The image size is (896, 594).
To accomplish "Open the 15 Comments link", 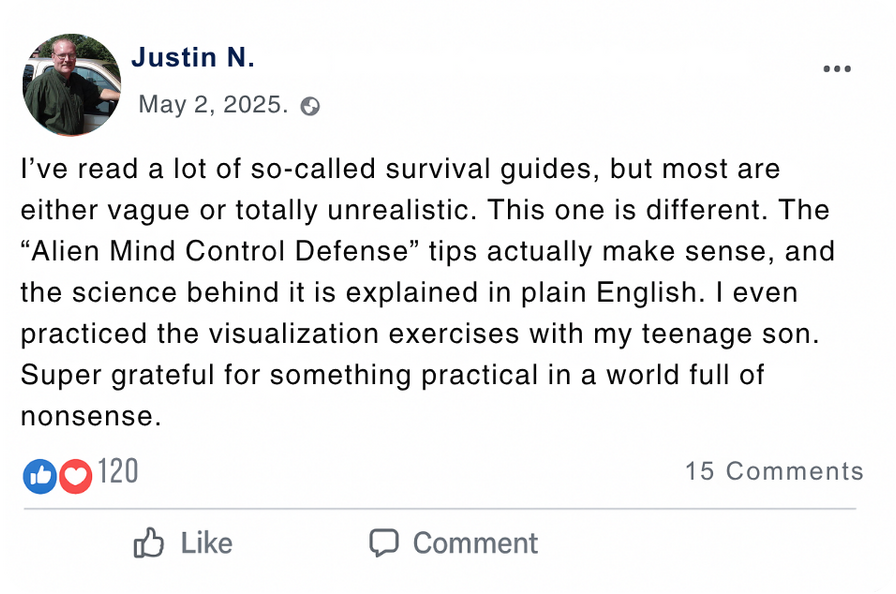I will tap(773, 472).
